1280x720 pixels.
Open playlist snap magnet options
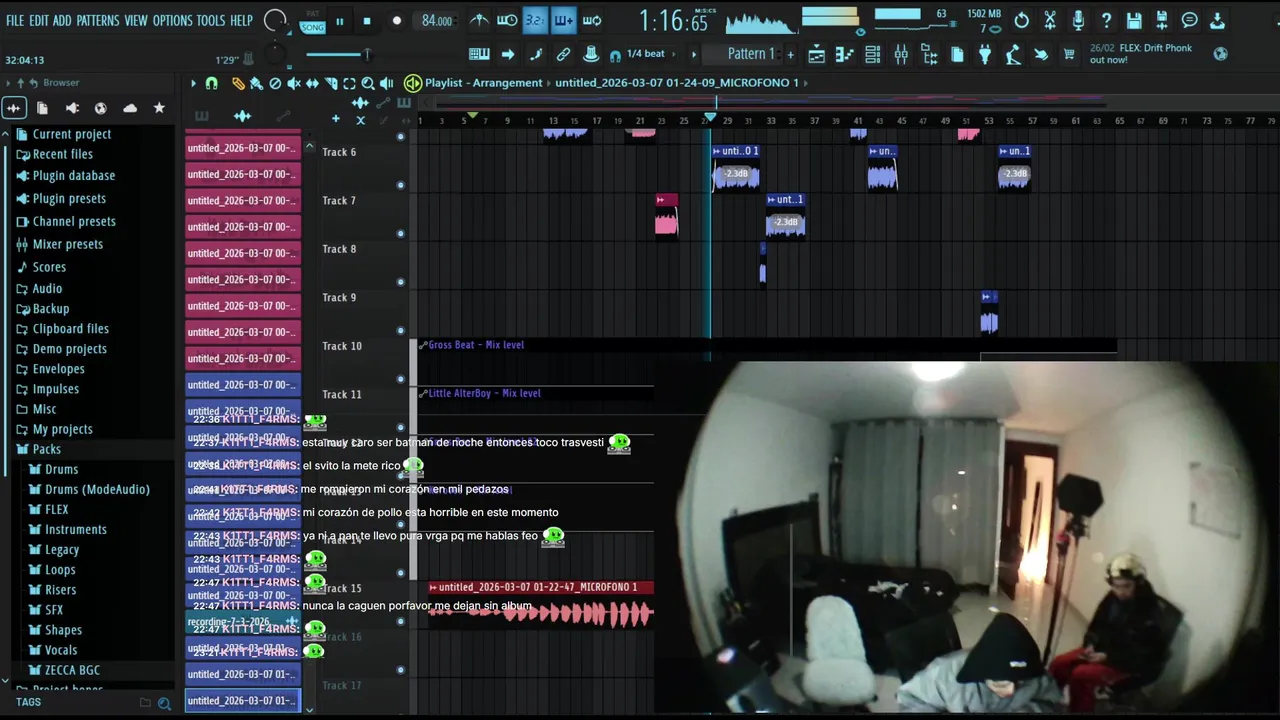[211, 83]
